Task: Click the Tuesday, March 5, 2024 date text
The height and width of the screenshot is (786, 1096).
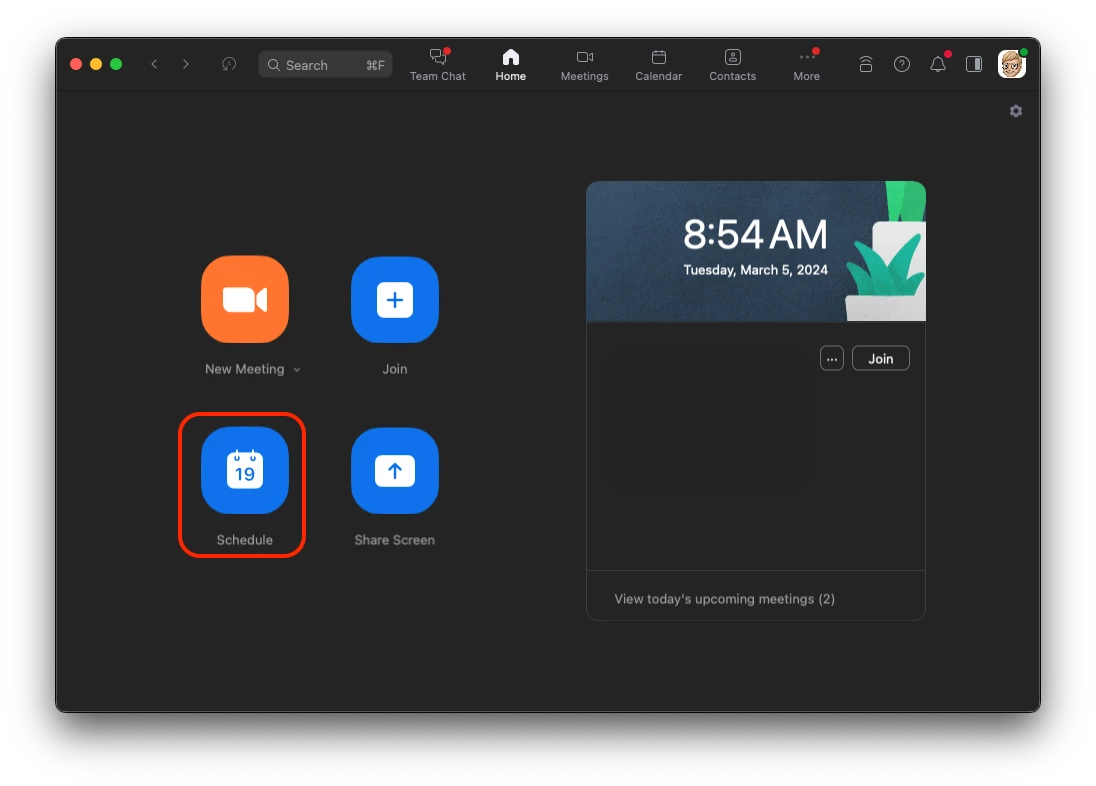Action: (755, 271)
